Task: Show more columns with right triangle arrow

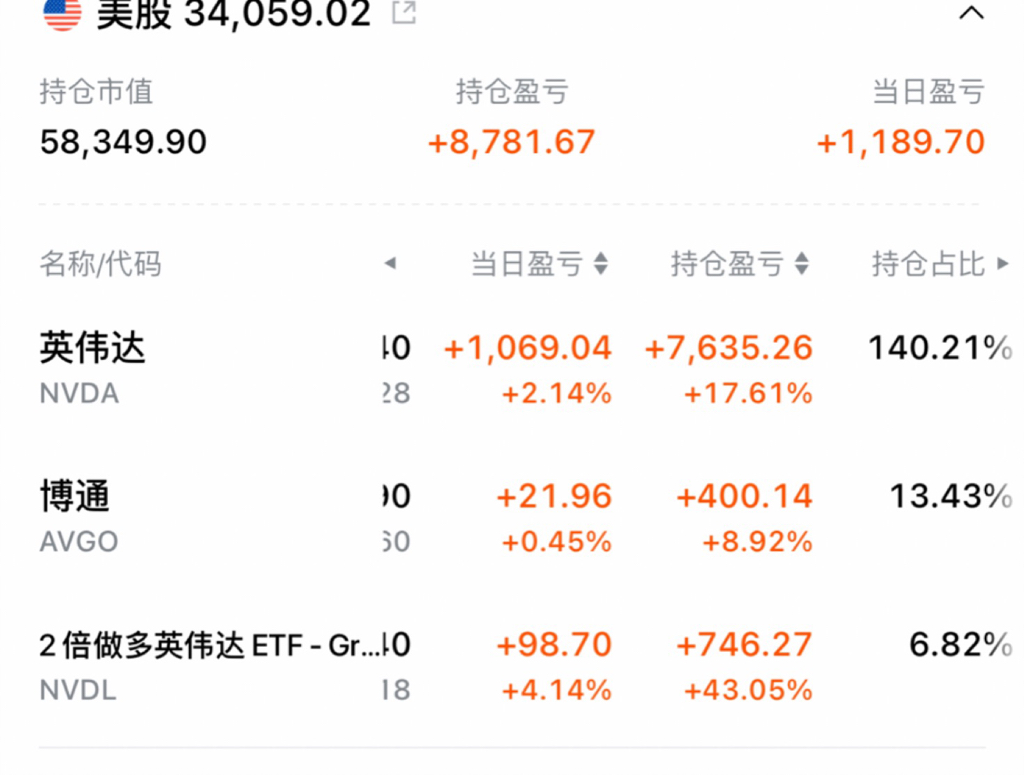Action: pyautogui.click(x=1003, y=264)
